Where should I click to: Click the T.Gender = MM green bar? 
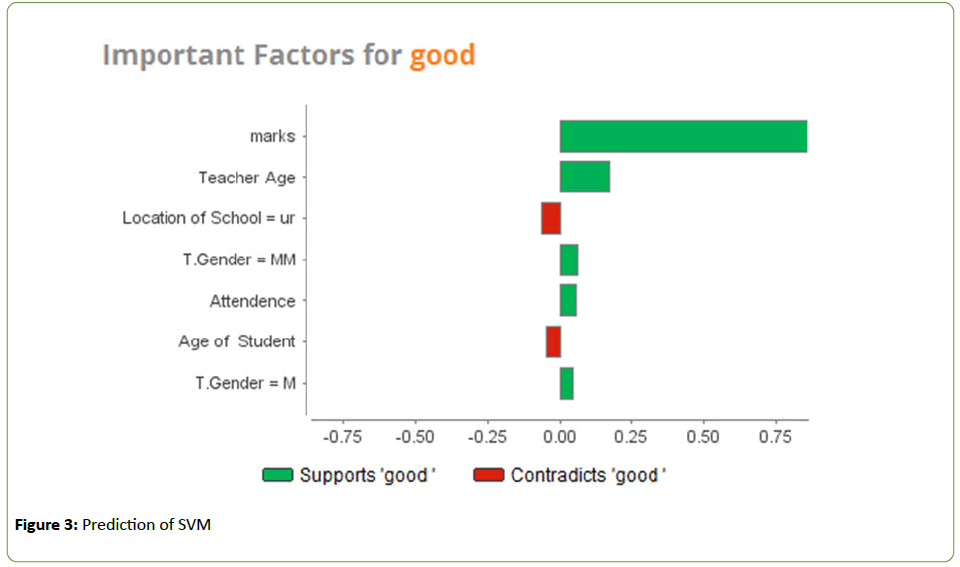(569, 260)
